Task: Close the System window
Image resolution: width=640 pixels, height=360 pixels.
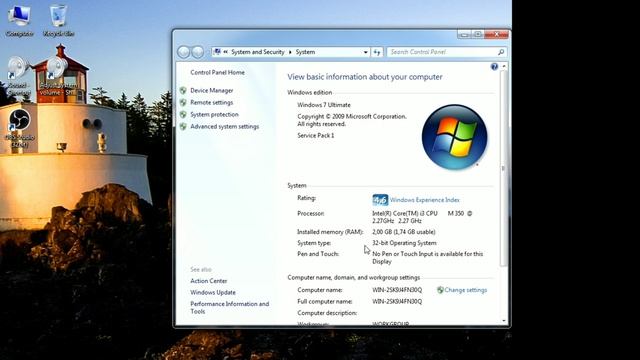Action: pos(496,35)
